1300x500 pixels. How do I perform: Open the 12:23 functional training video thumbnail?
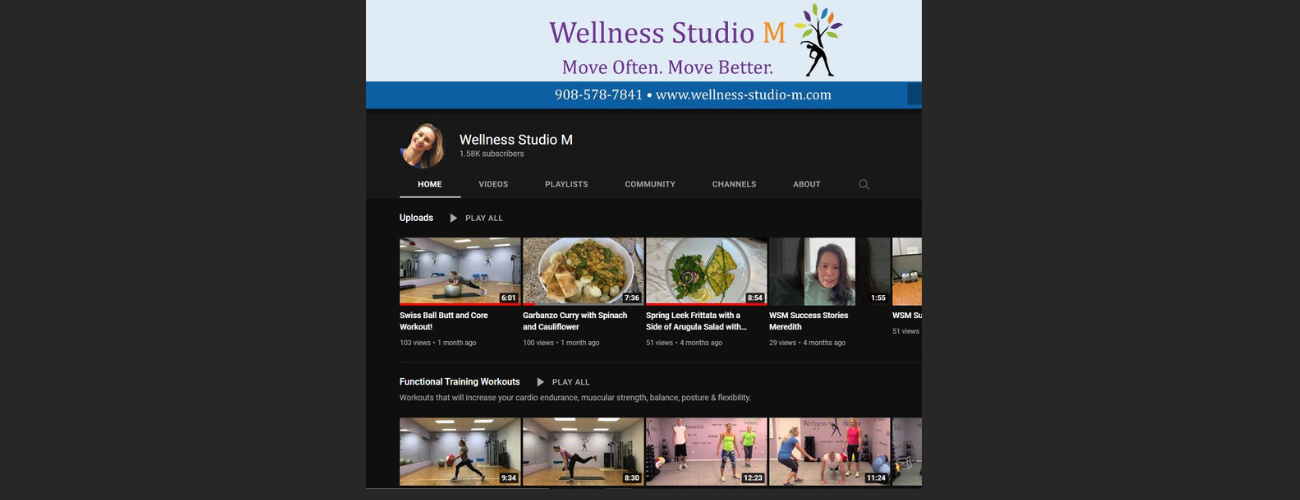coord(706,452)
